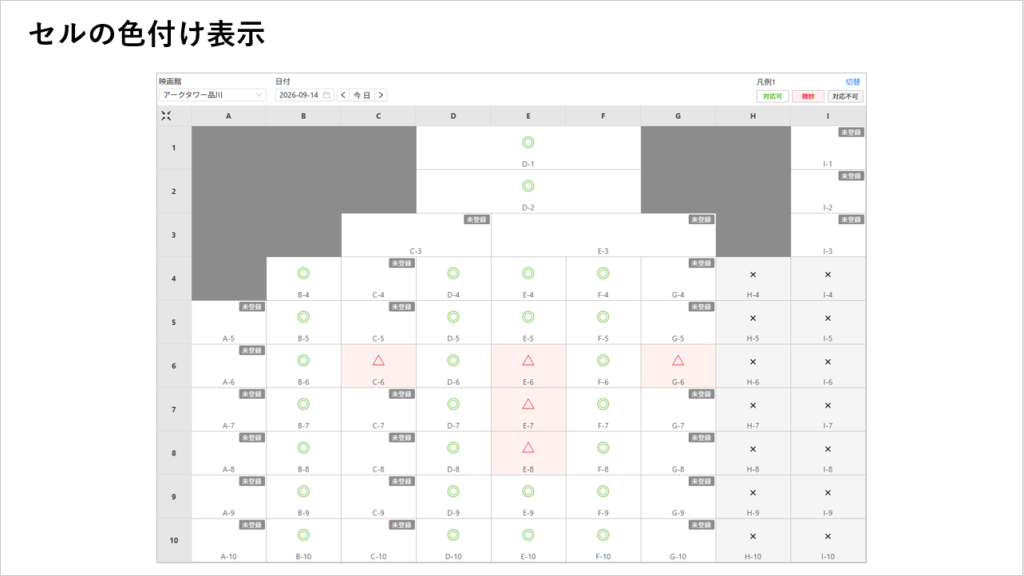
Task: Open the 映画館 dropdown アークタワー品川
Action: tap(212, 95)
